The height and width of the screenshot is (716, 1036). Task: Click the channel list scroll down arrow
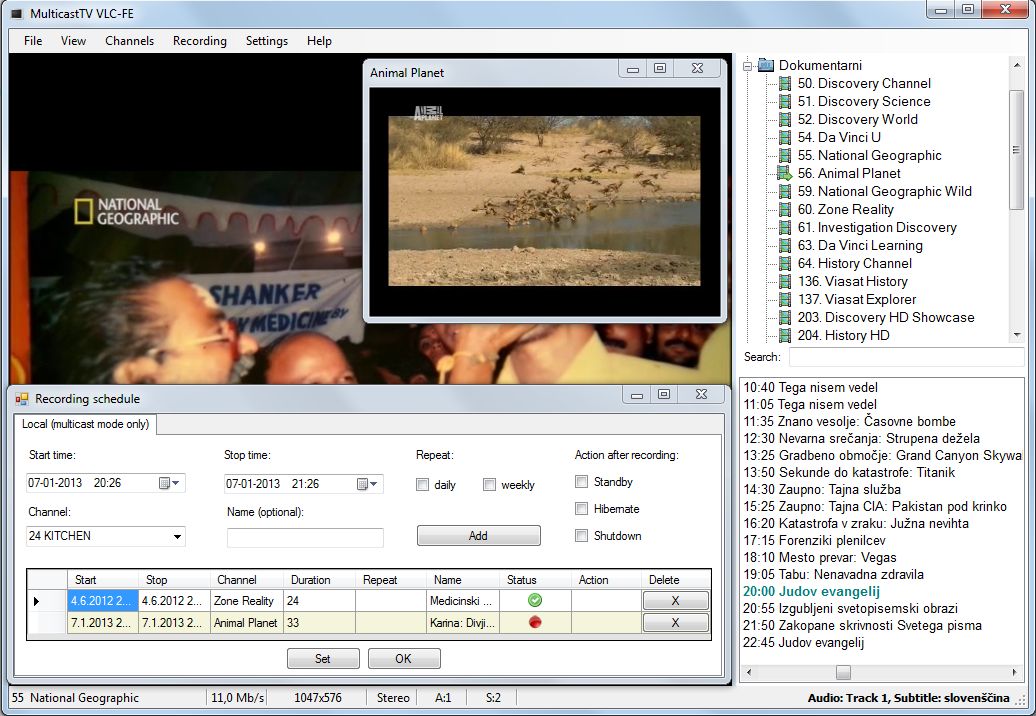(x=1016, y=336)
